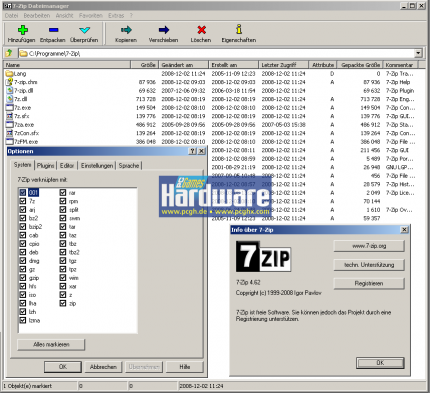Sort by the Gepackte Größe column header
The image size is (430, 393).
(360, 65)
